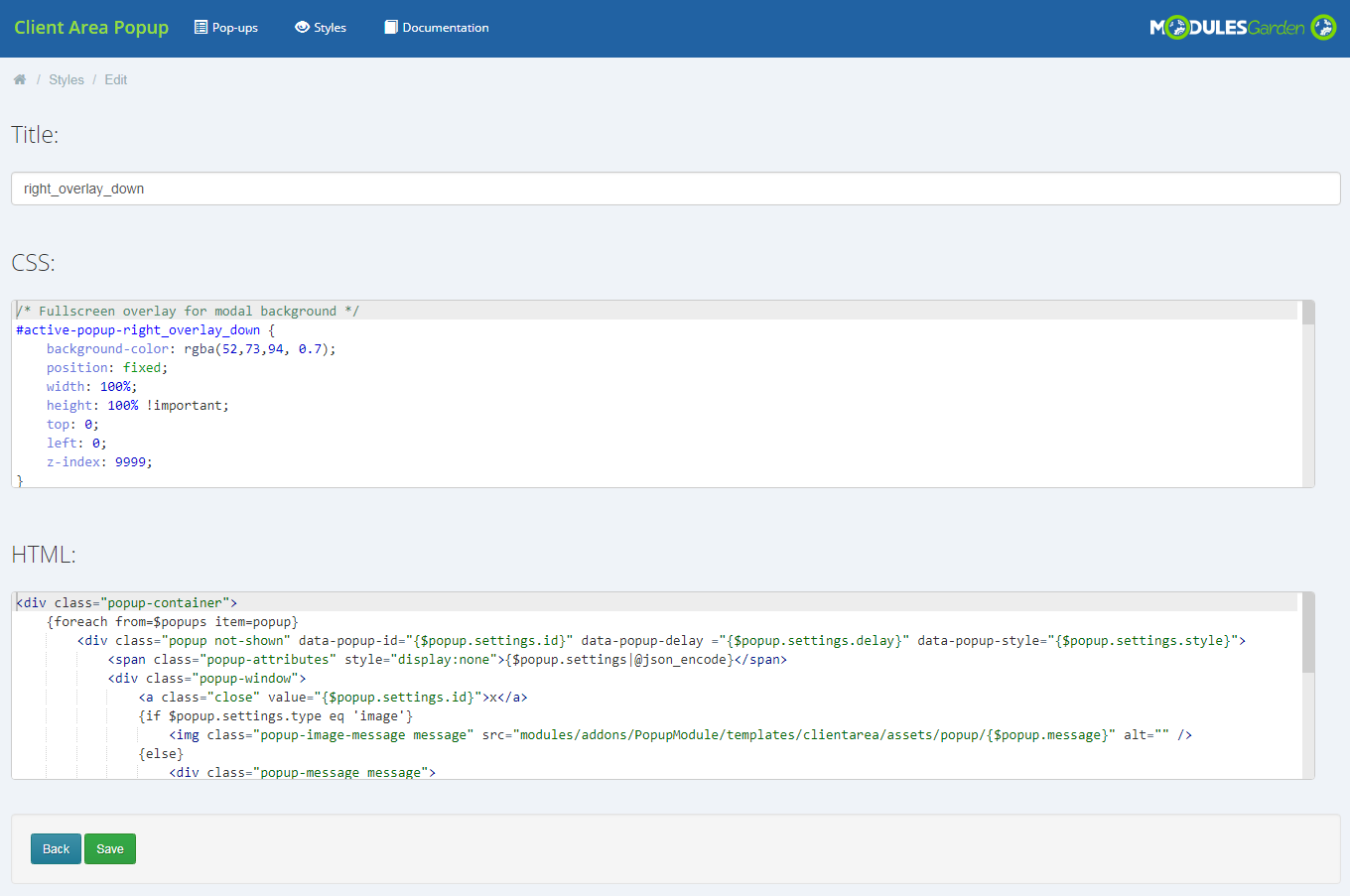Open the Documentation menu
1350x896 pixels.
[437, 27]
